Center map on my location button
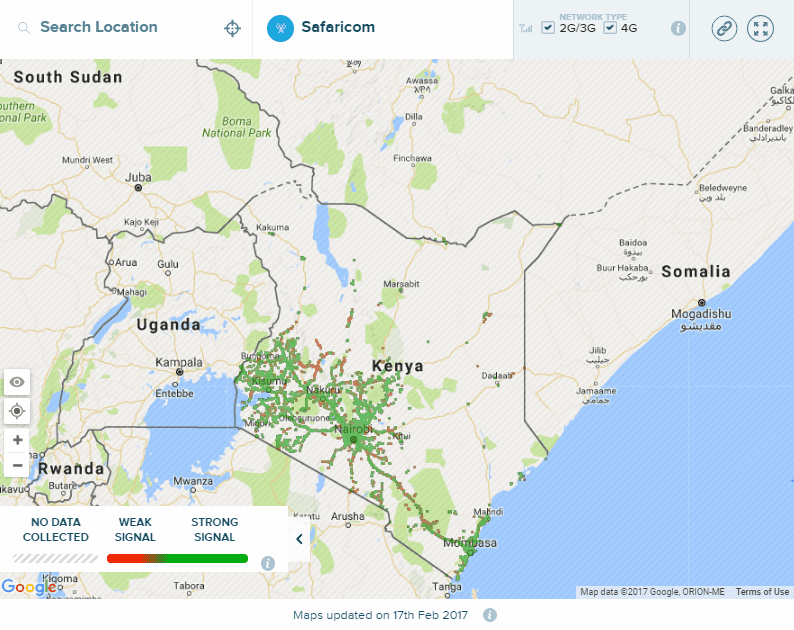The image size is (794, 630). coord(17,411)
